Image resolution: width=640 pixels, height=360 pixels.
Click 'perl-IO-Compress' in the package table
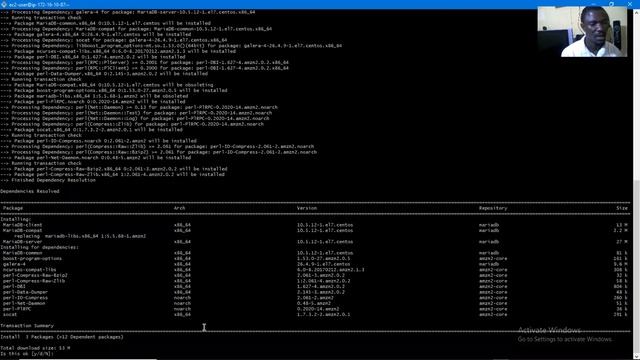pyautogui.click(x=25, y=298)
